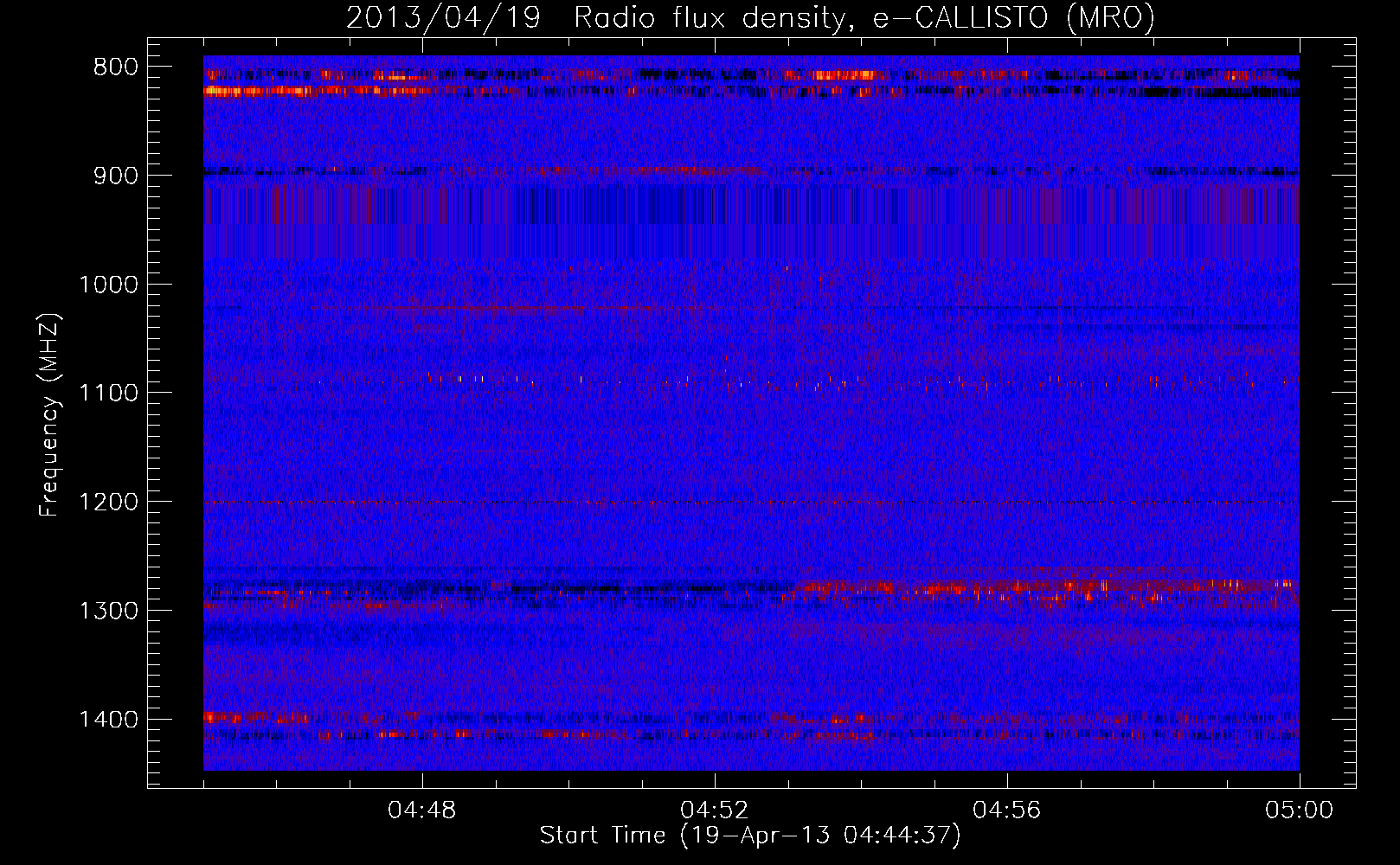
Task: Click the 04:48 time tick label
Action: pos(422,811)
